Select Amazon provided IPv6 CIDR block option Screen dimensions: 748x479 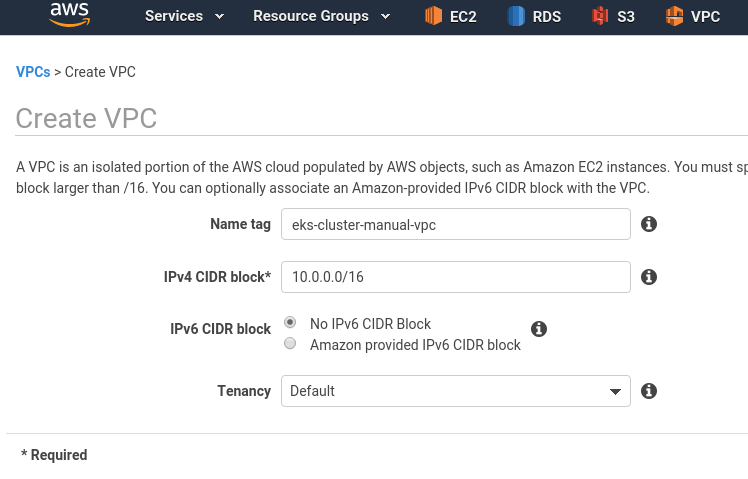tap(290, 343)
